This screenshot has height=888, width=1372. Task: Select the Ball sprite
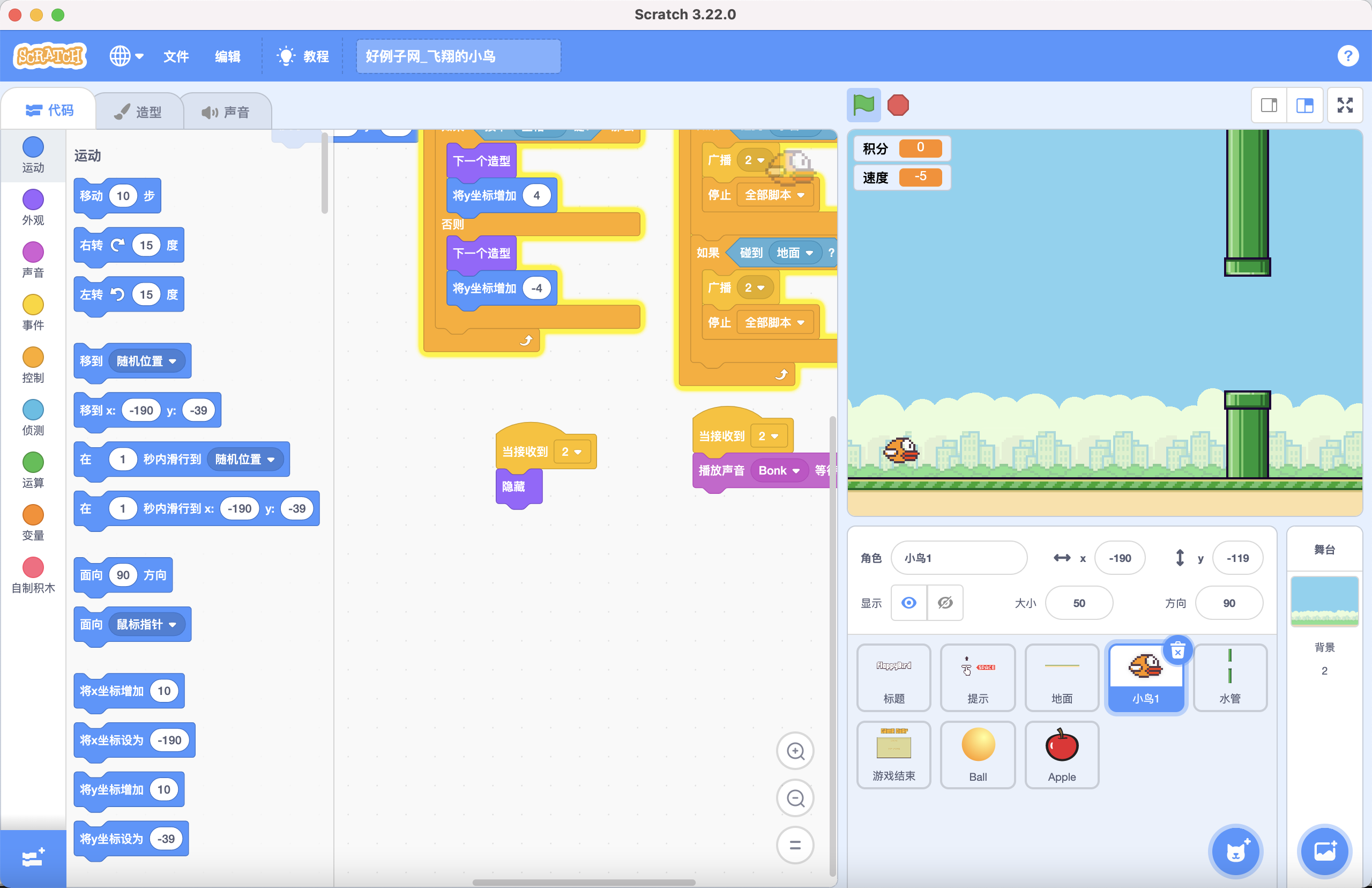pos(978,755)
